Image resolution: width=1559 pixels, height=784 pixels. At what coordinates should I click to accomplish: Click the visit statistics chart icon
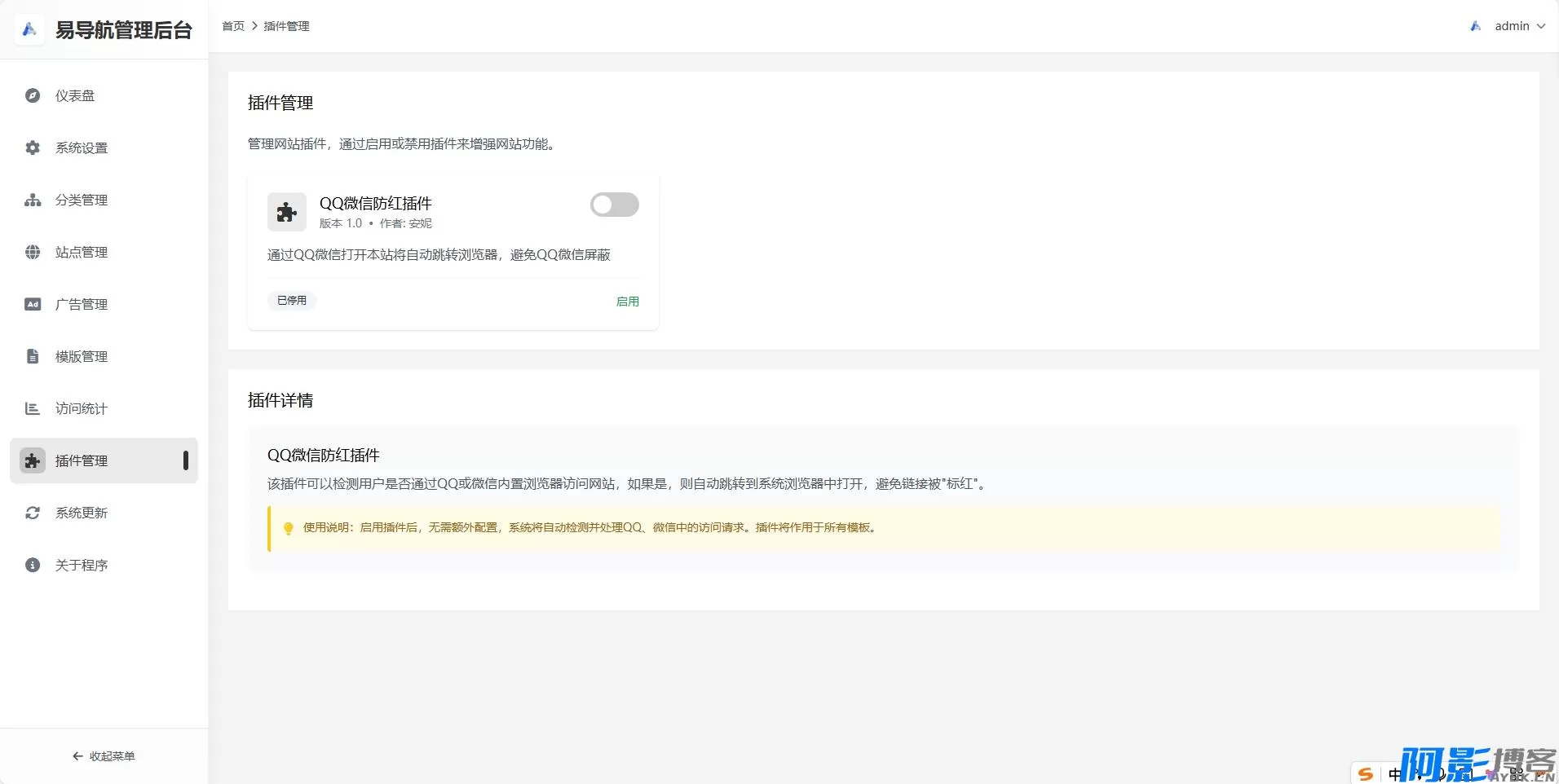click(33, 408)
